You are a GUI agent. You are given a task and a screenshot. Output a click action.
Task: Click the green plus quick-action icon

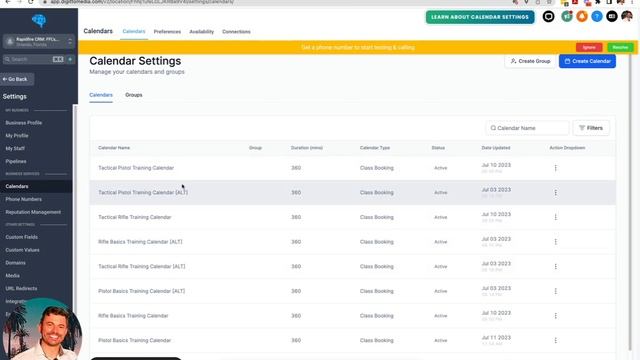point(70,59)
